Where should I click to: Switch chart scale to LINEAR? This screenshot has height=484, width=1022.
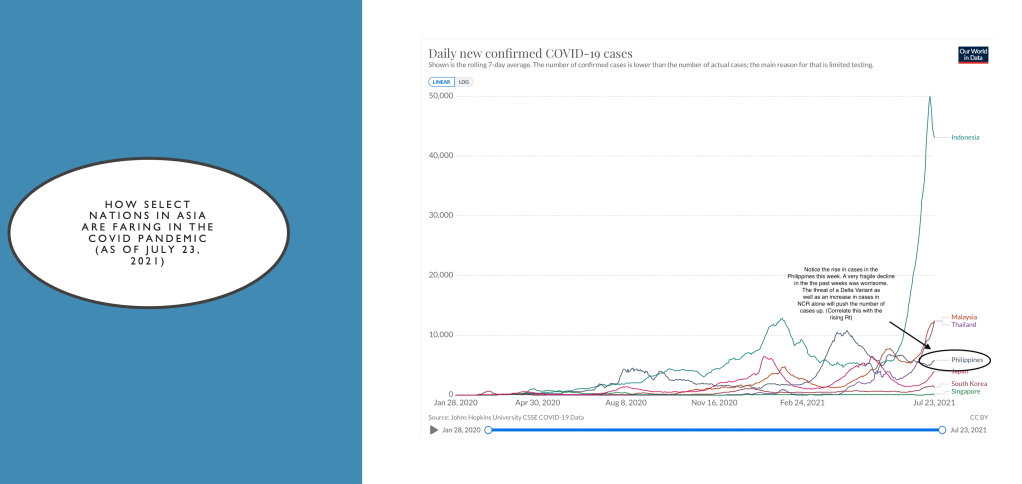tap(441, 81)
